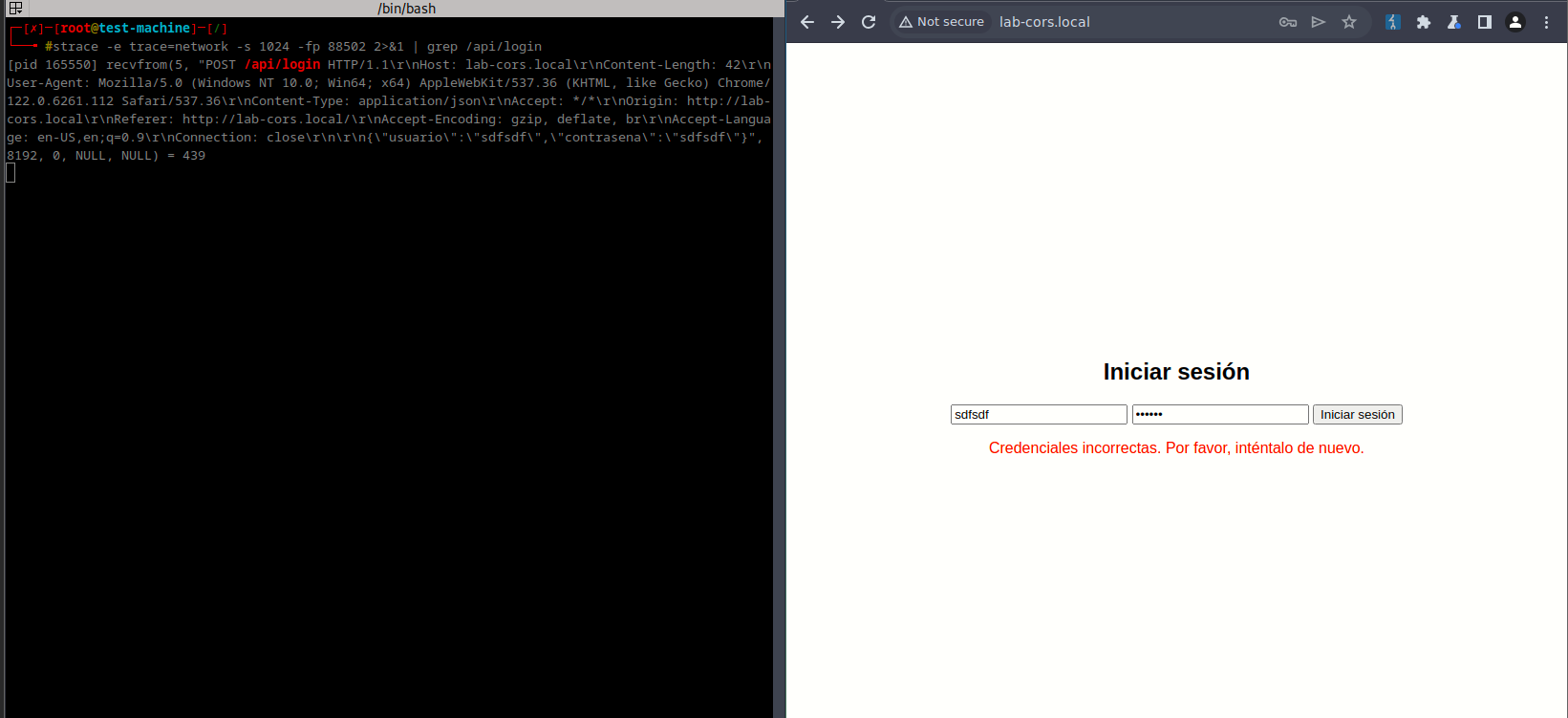Viewport: 1568px width, 718px height.
Task: Open the saved passwords key icon
Action: tap(1288, 22)
